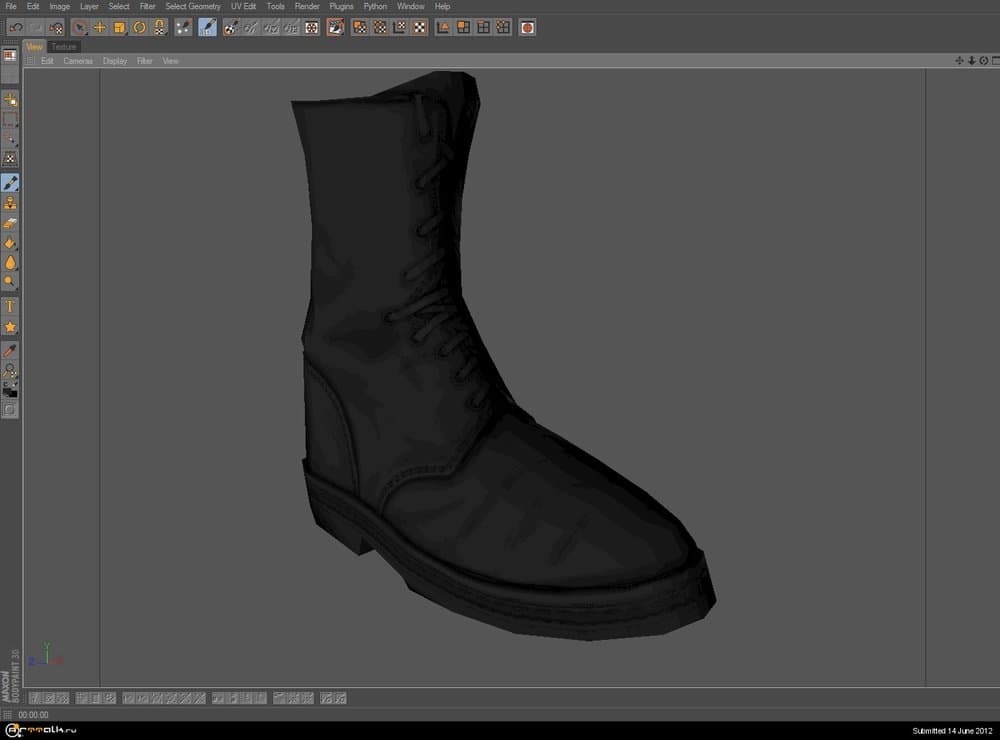Click the Rotate tool in top toolbar
Image resolution: width=1000 pixels, height=740 pixels.
[x=139, y=28]
